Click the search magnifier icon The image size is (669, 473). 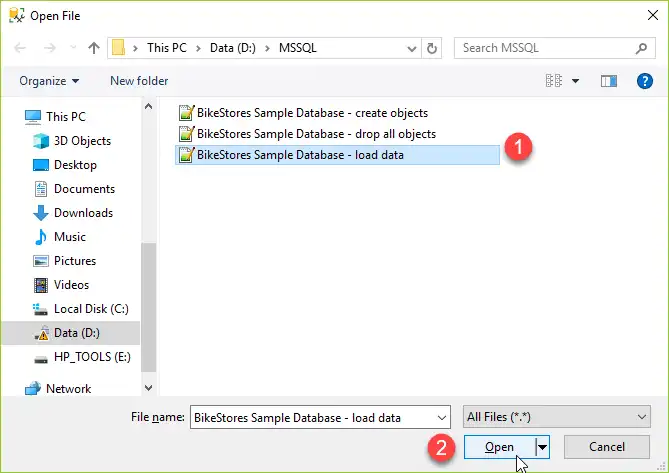(641, 48)
